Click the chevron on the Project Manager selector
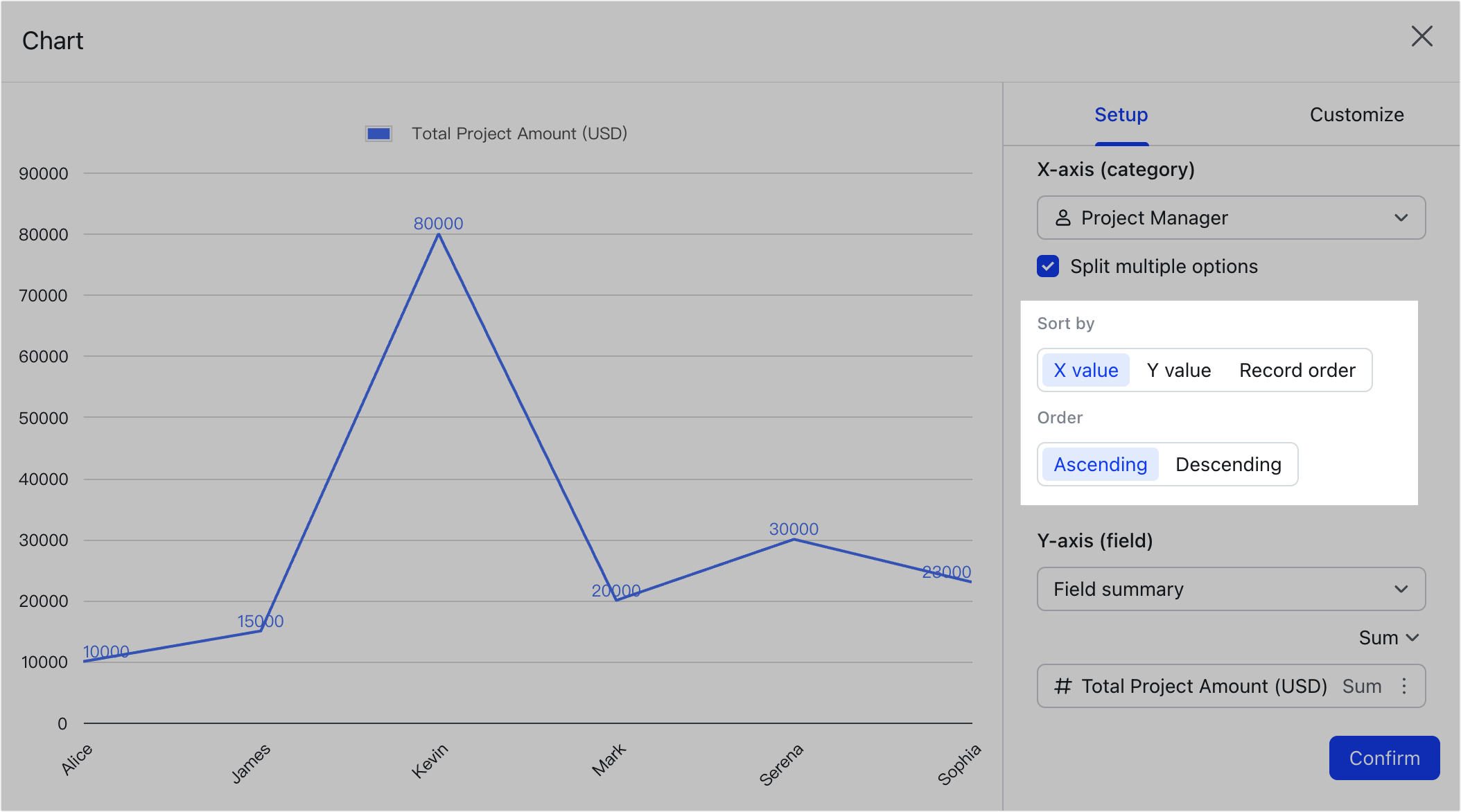The width and height of the screenshot is (1461, 812). pos(1403,218)
